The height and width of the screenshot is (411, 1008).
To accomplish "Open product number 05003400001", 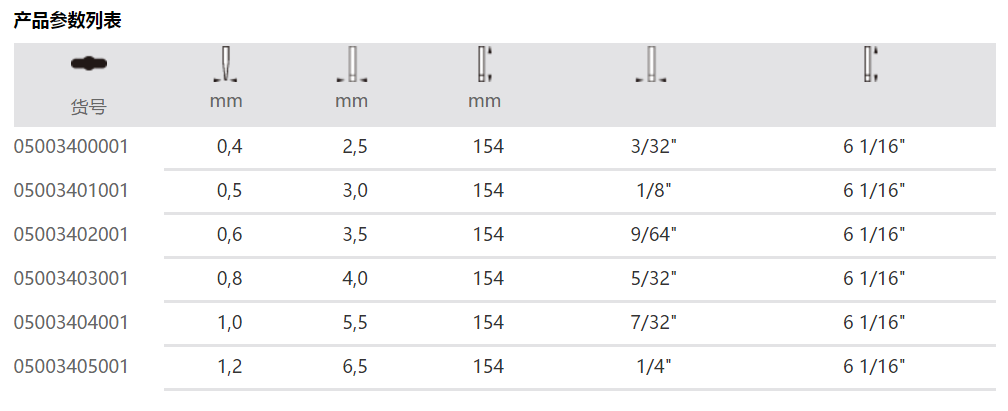I will [71, 147].
